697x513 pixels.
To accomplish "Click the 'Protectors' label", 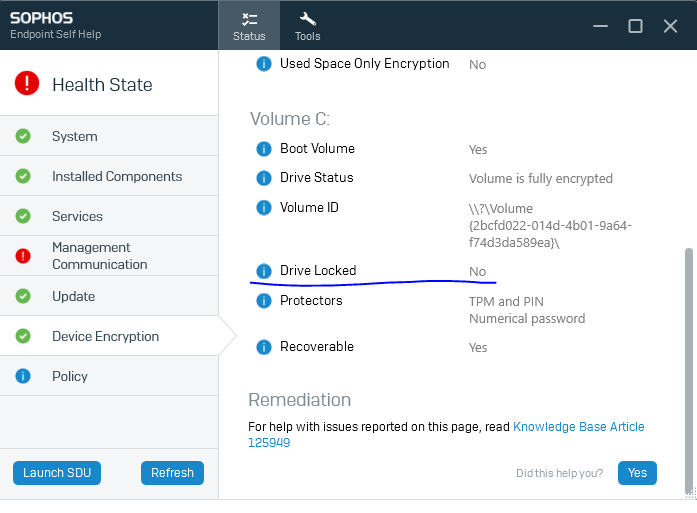I will point(311,301).
